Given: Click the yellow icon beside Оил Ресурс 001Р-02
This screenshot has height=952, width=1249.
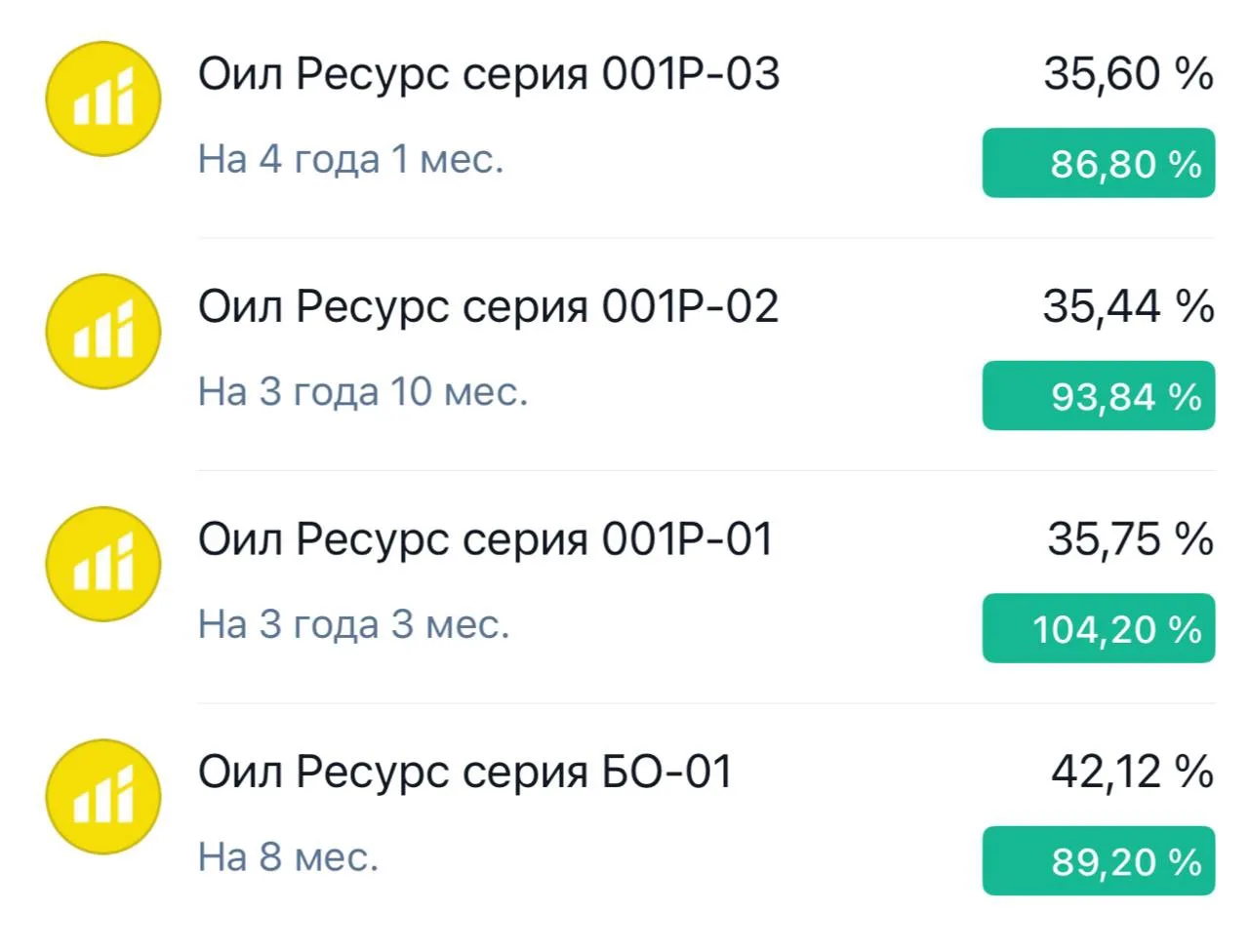Looking at the screenshot, I should coord(103,332).
